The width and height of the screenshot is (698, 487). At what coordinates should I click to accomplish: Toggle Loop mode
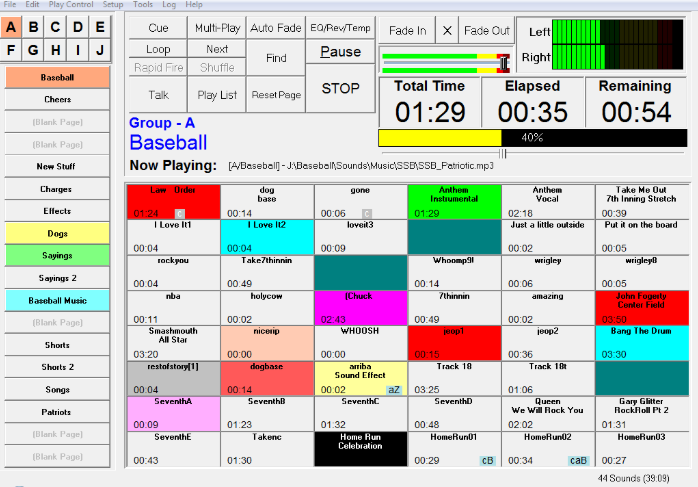coord(158,49)
